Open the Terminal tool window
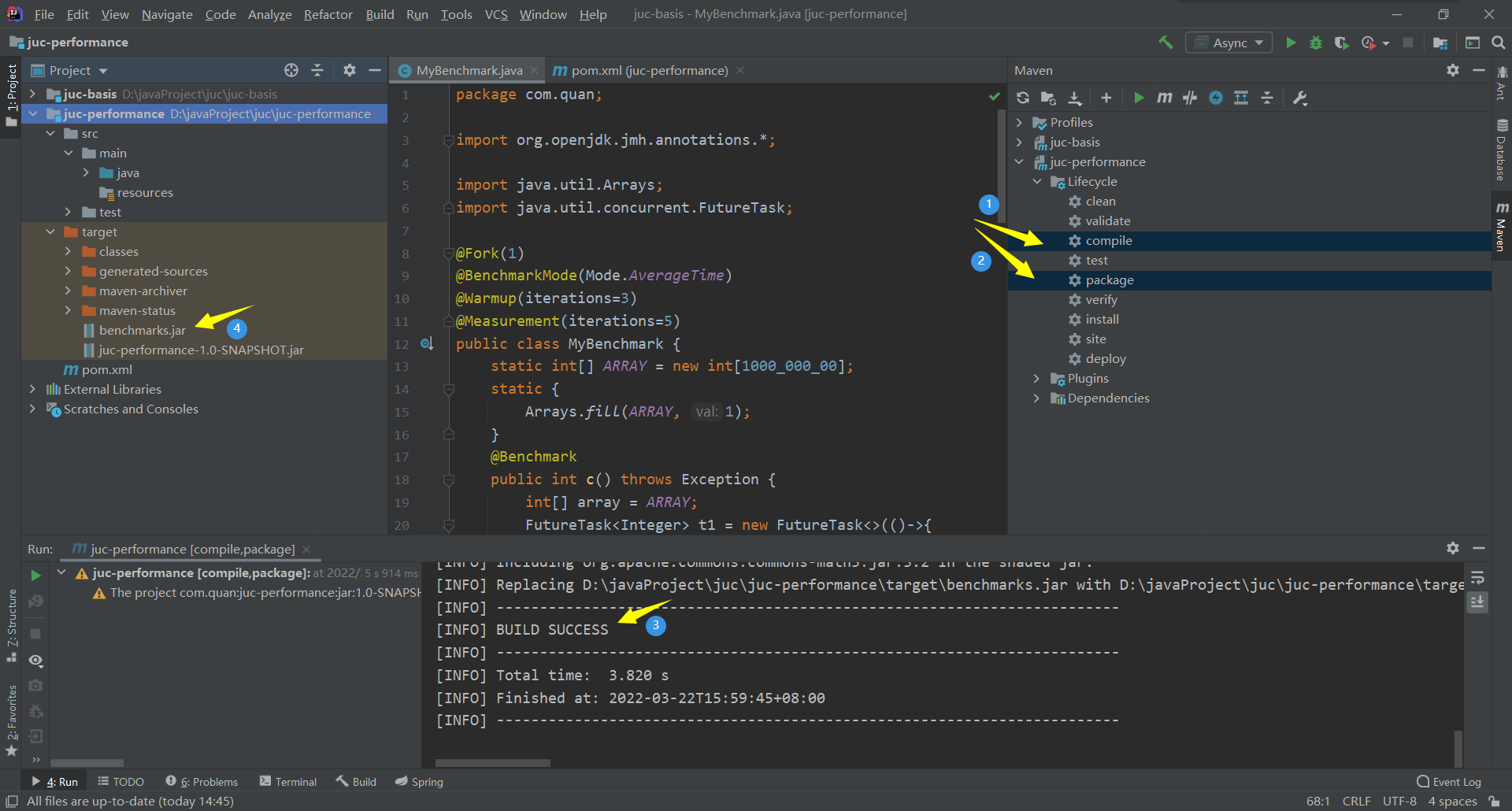 tap(288, 781)
